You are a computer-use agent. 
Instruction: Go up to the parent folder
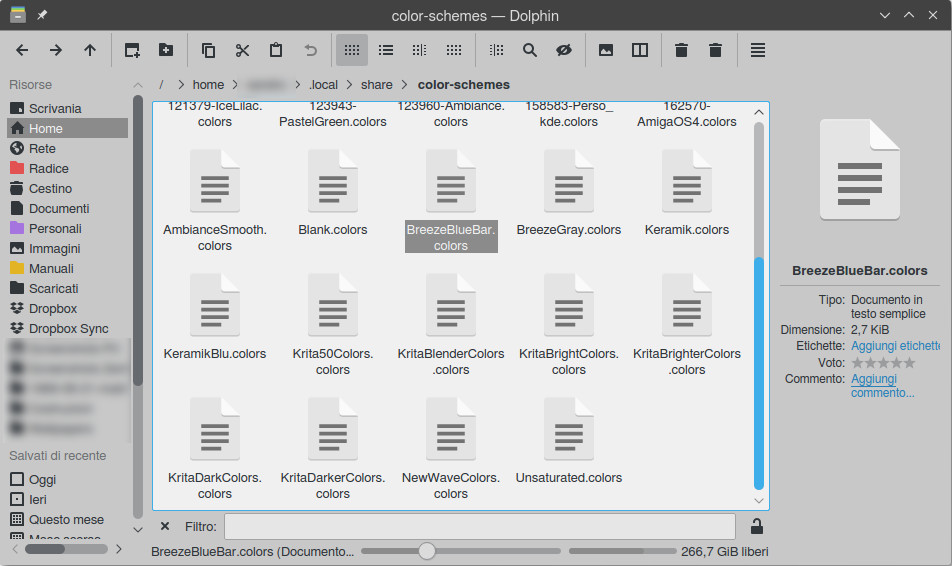(90, 50)
